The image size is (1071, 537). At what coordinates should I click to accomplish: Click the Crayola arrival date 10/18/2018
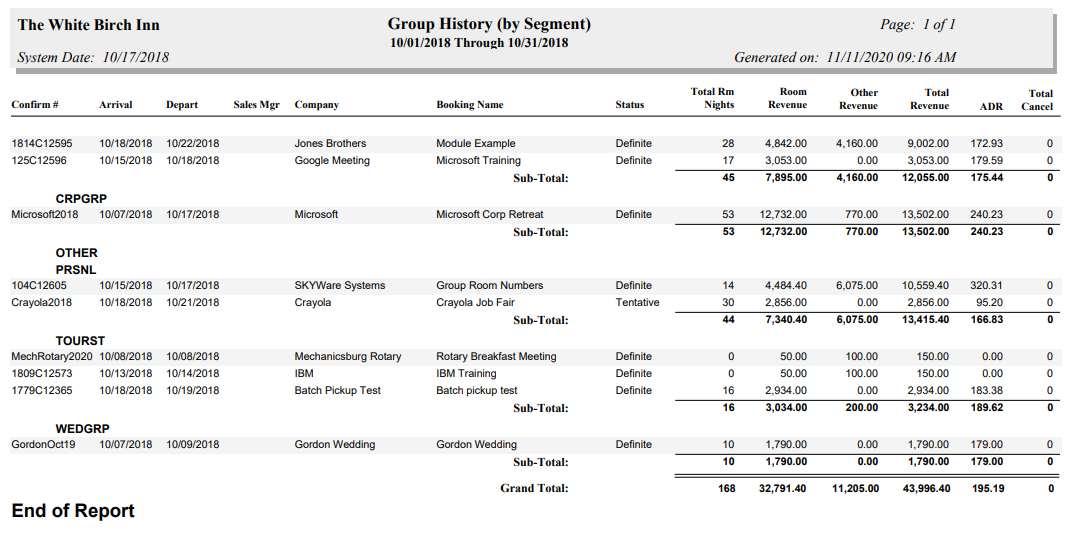coord(126,303)
